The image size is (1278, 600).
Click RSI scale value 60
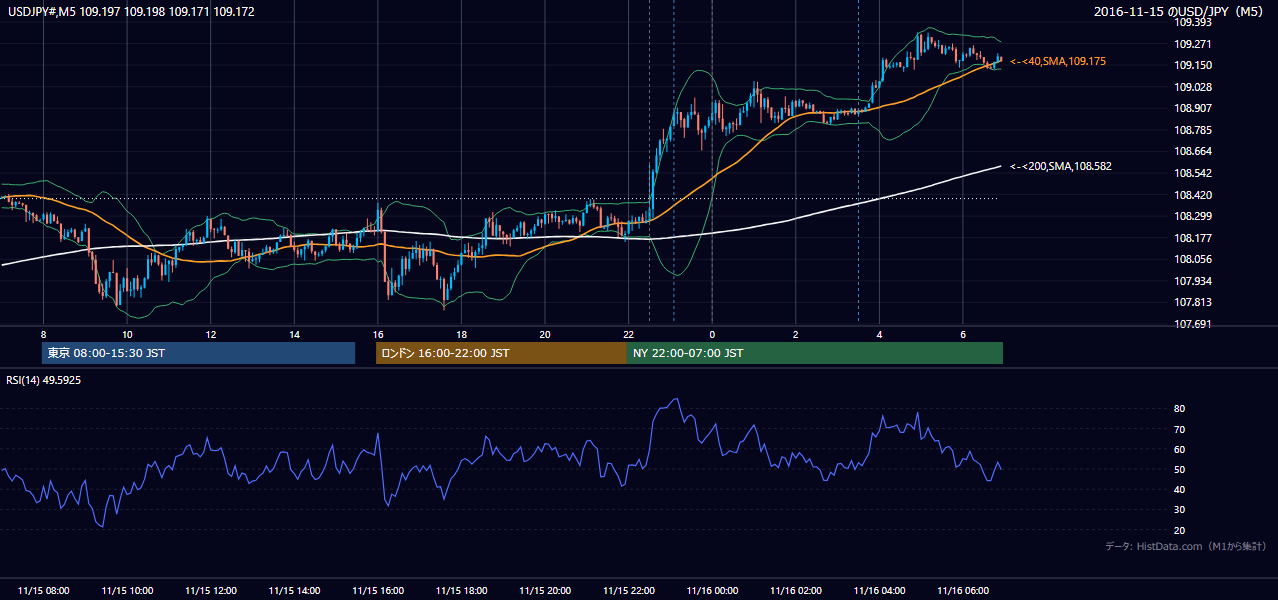click(x=1180, y=449)
